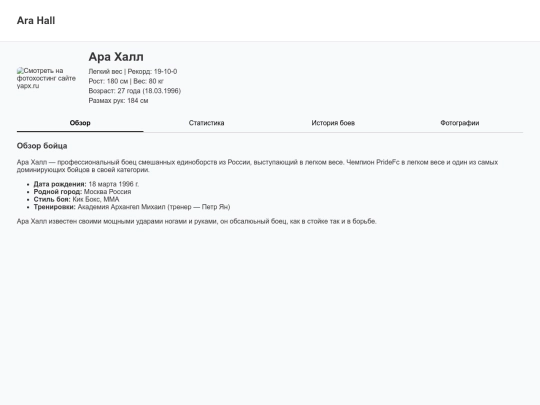Open the Обзор tab

click(x=80, y=123)
